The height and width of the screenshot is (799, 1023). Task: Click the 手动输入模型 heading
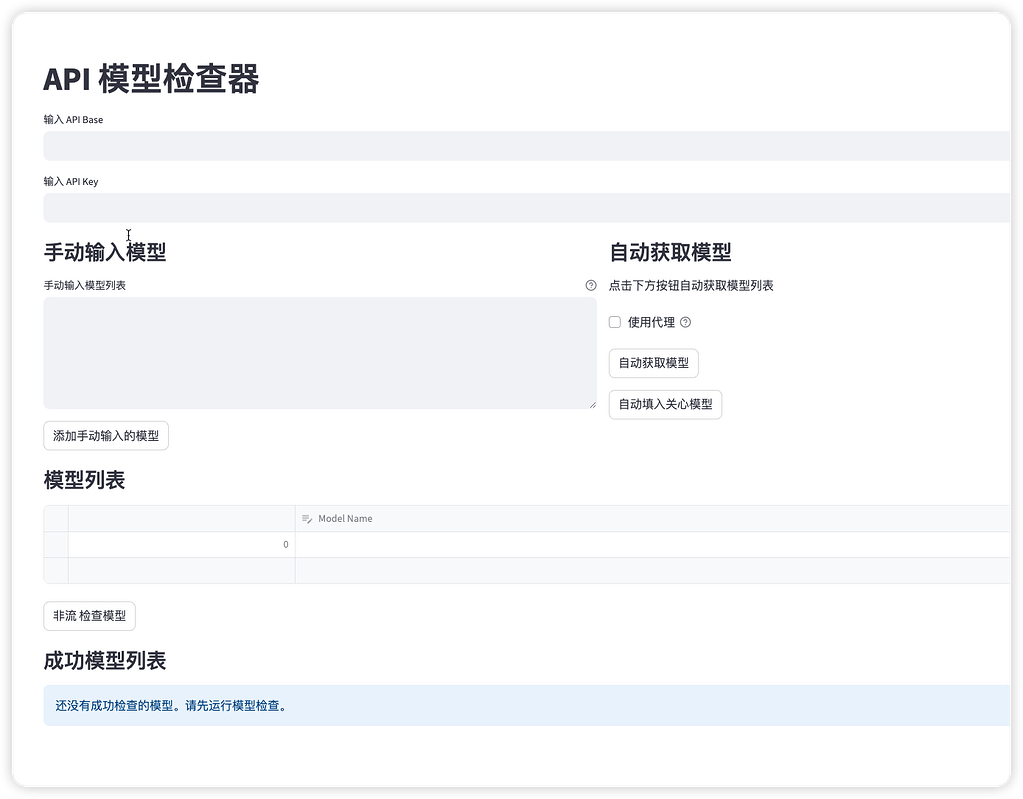[x=105, y=252]
